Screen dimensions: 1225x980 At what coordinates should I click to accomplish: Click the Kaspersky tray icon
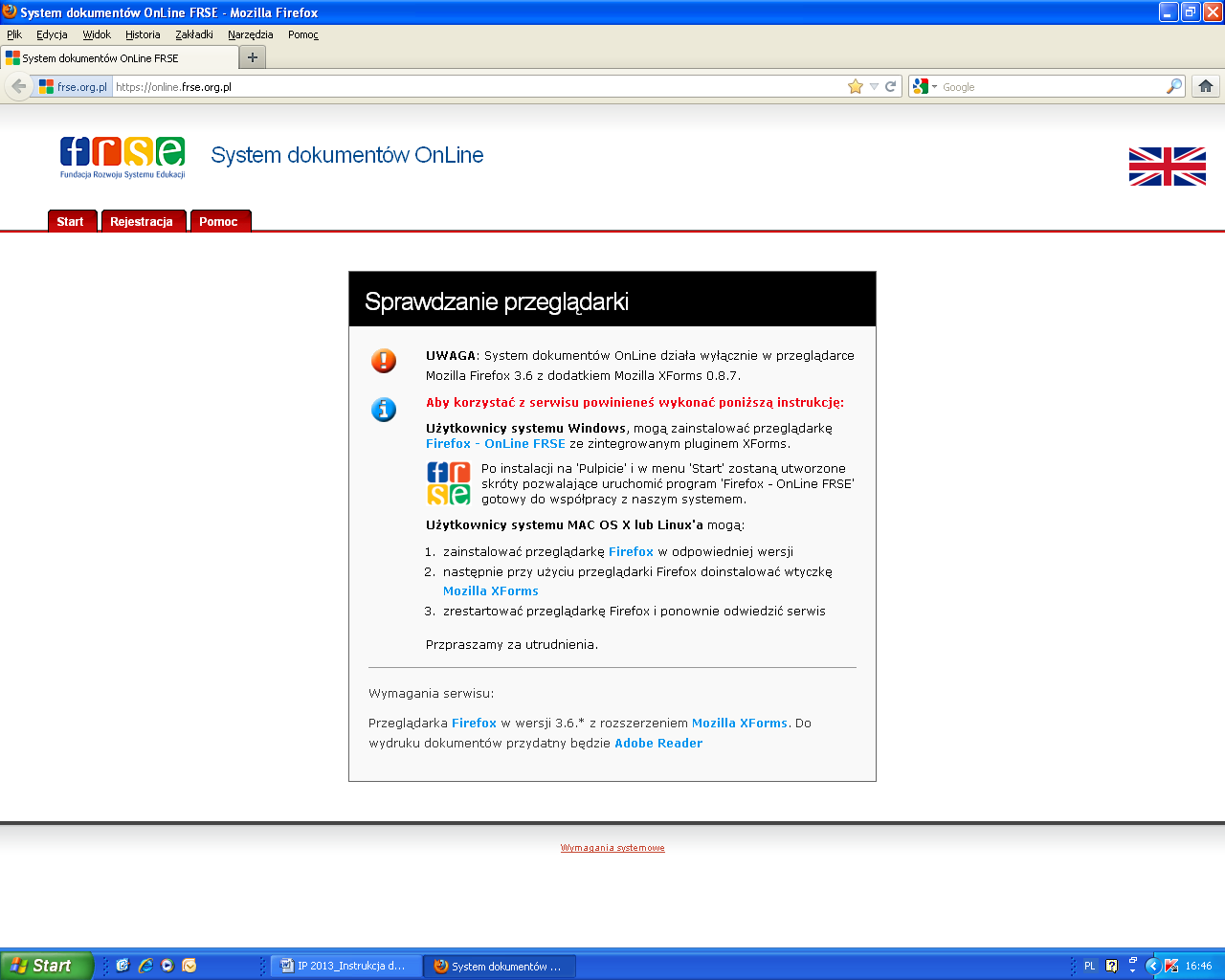tap(1171, 966)
